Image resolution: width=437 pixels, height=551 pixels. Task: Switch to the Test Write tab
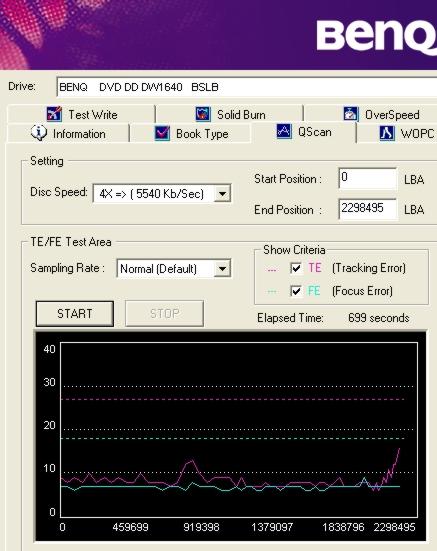coord(81,114)
